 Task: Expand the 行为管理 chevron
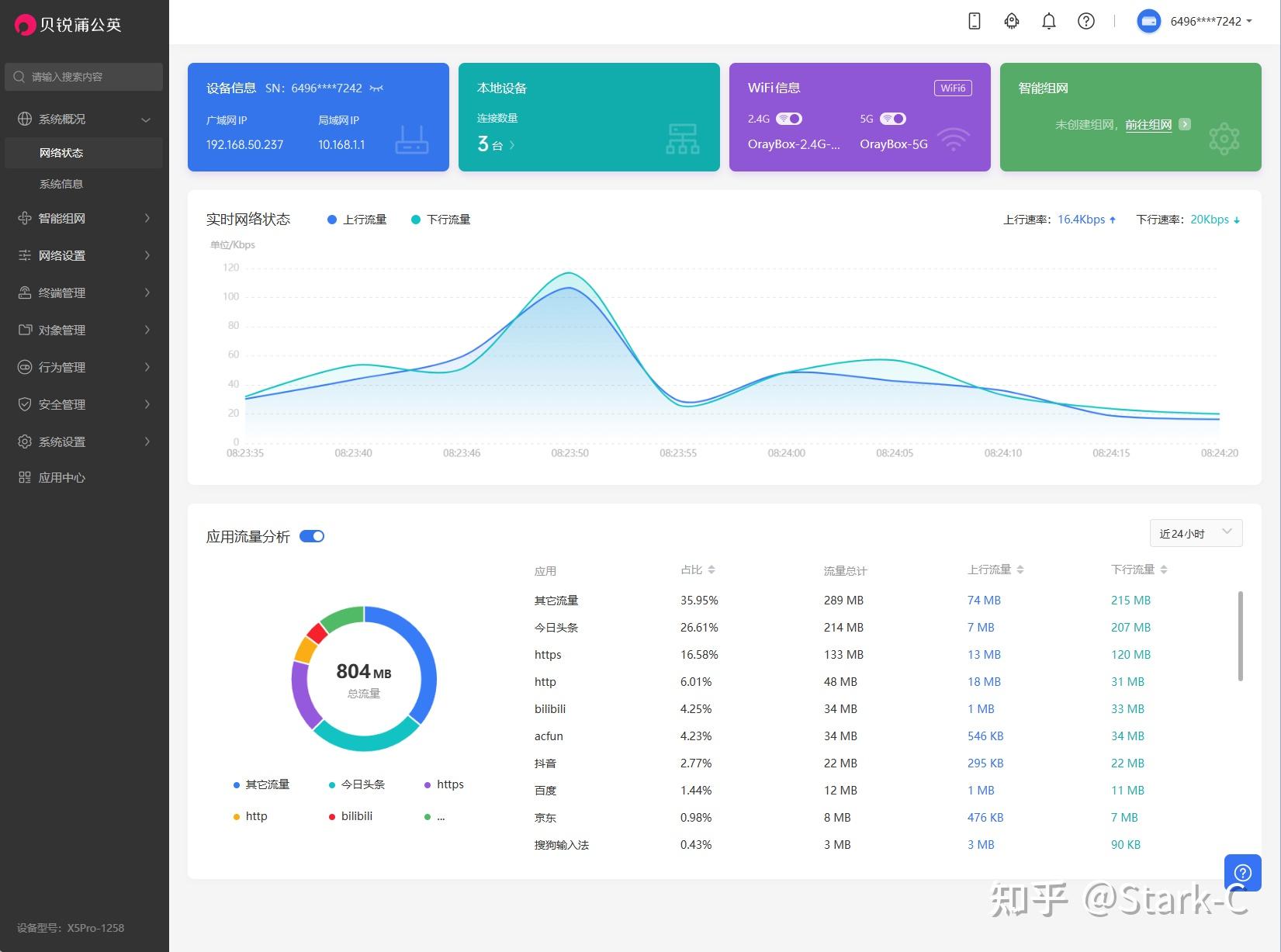point(147,367)
